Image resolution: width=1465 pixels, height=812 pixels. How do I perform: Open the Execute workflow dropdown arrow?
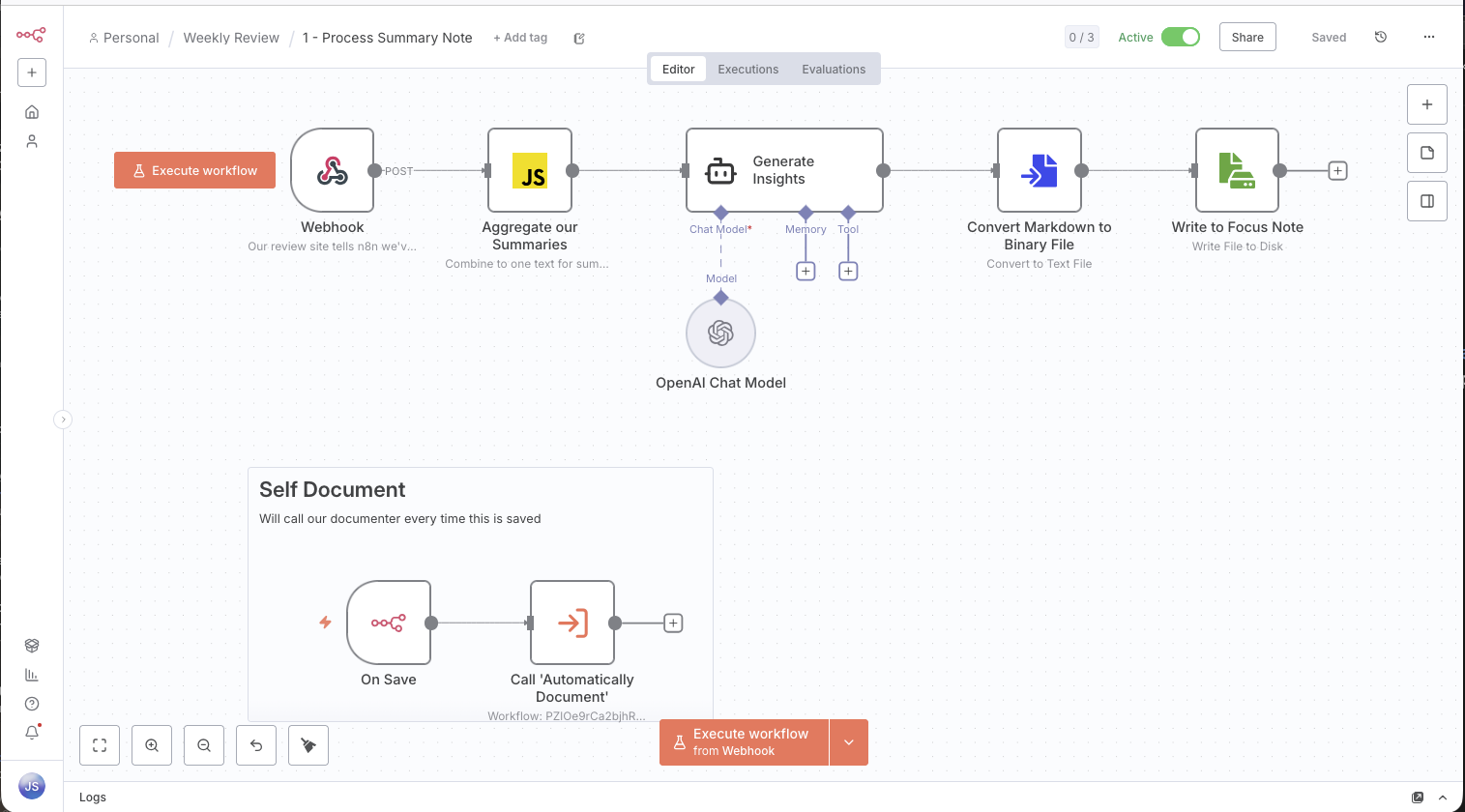point(848,742)
